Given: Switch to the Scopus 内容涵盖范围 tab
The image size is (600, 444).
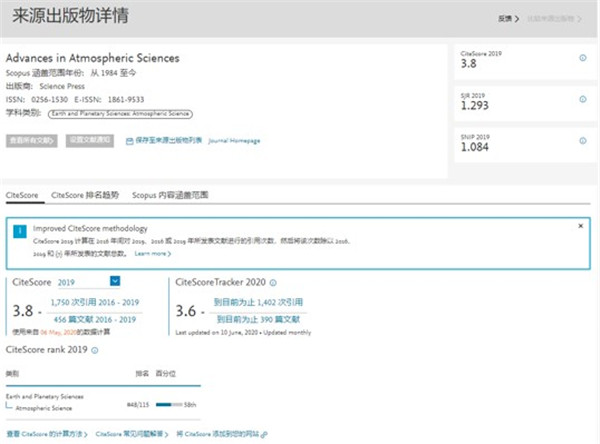Looking at the screenshot, I should (x=172, y=195).
